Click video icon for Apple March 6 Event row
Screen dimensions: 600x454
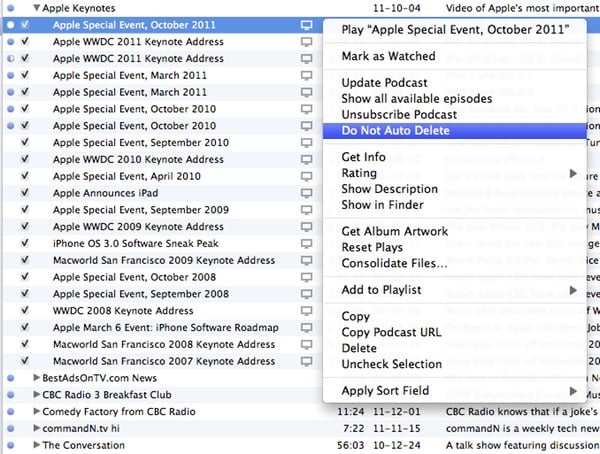pos(307,328)
